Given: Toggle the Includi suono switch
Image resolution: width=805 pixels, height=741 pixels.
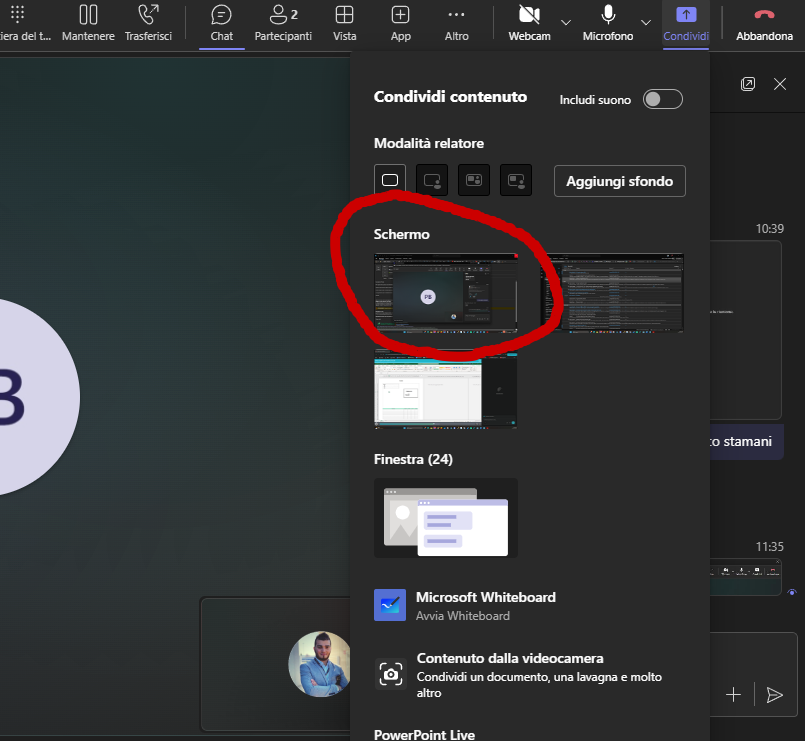Looking at the screenshot, I should [662, 99].
